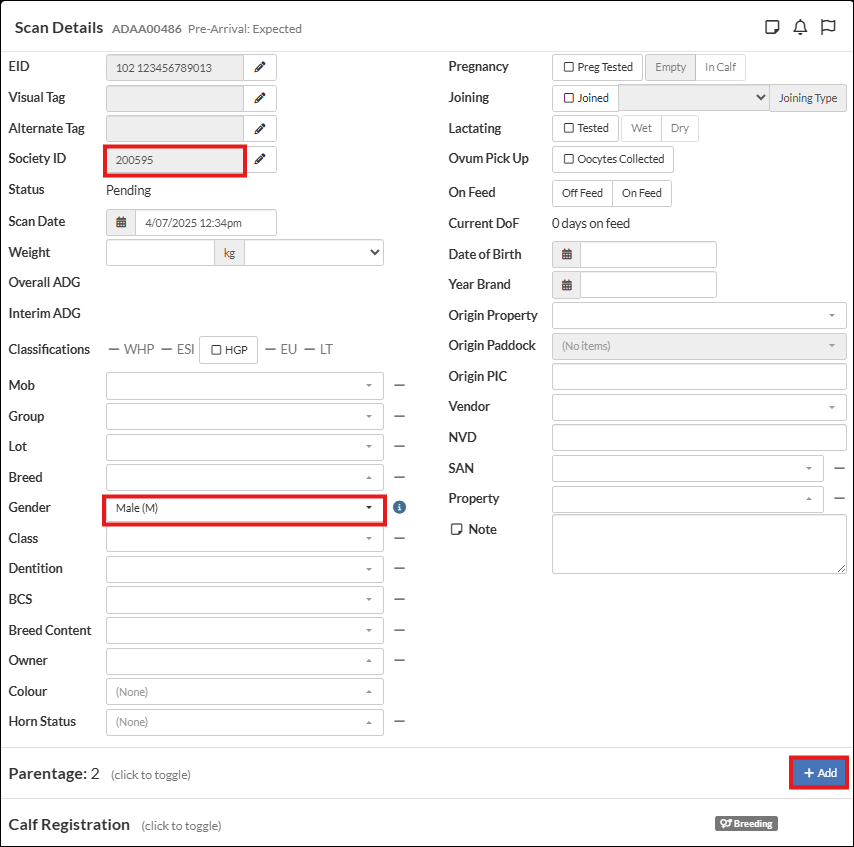Check the Oocytes Collected option
854x847 pixels.
point(613,159)
